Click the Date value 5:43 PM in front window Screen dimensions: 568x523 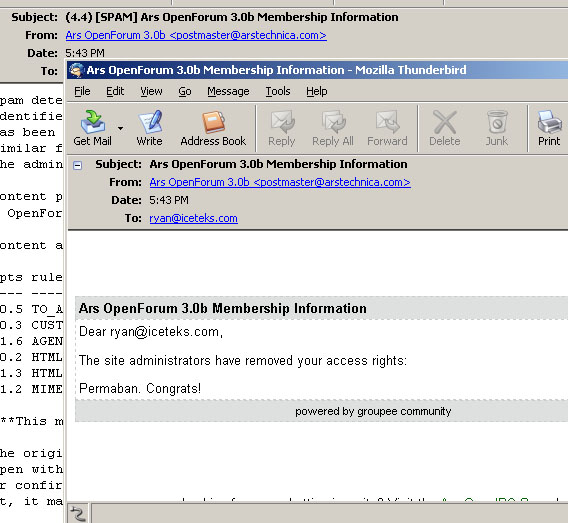tap(169, 200)
